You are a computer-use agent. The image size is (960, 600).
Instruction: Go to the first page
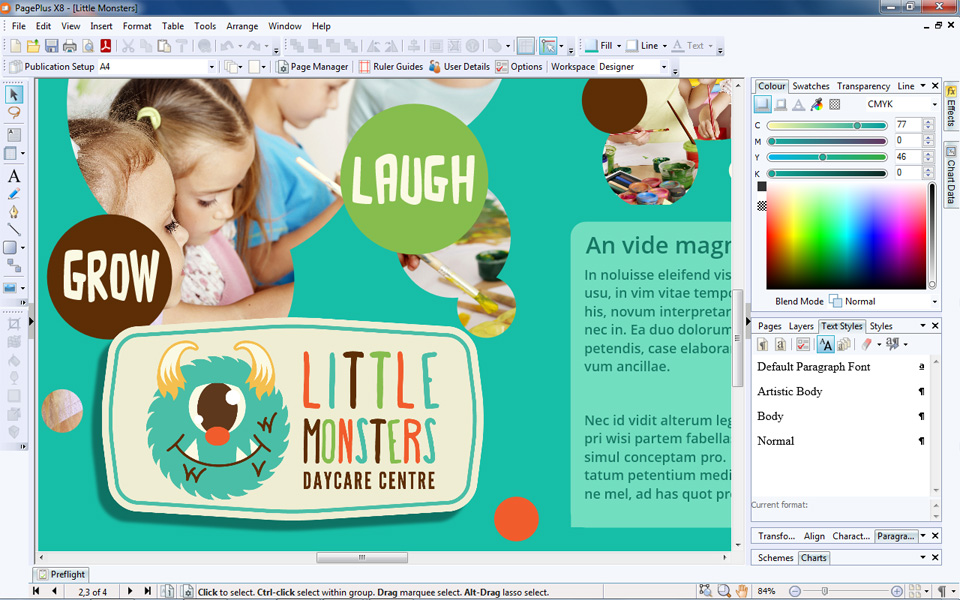36,591
